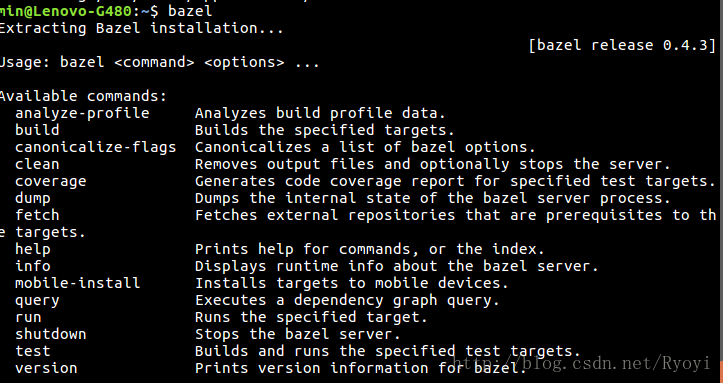Click the run command entry
The height and width of the screenshot is (383, 723).
coord(28,318)
